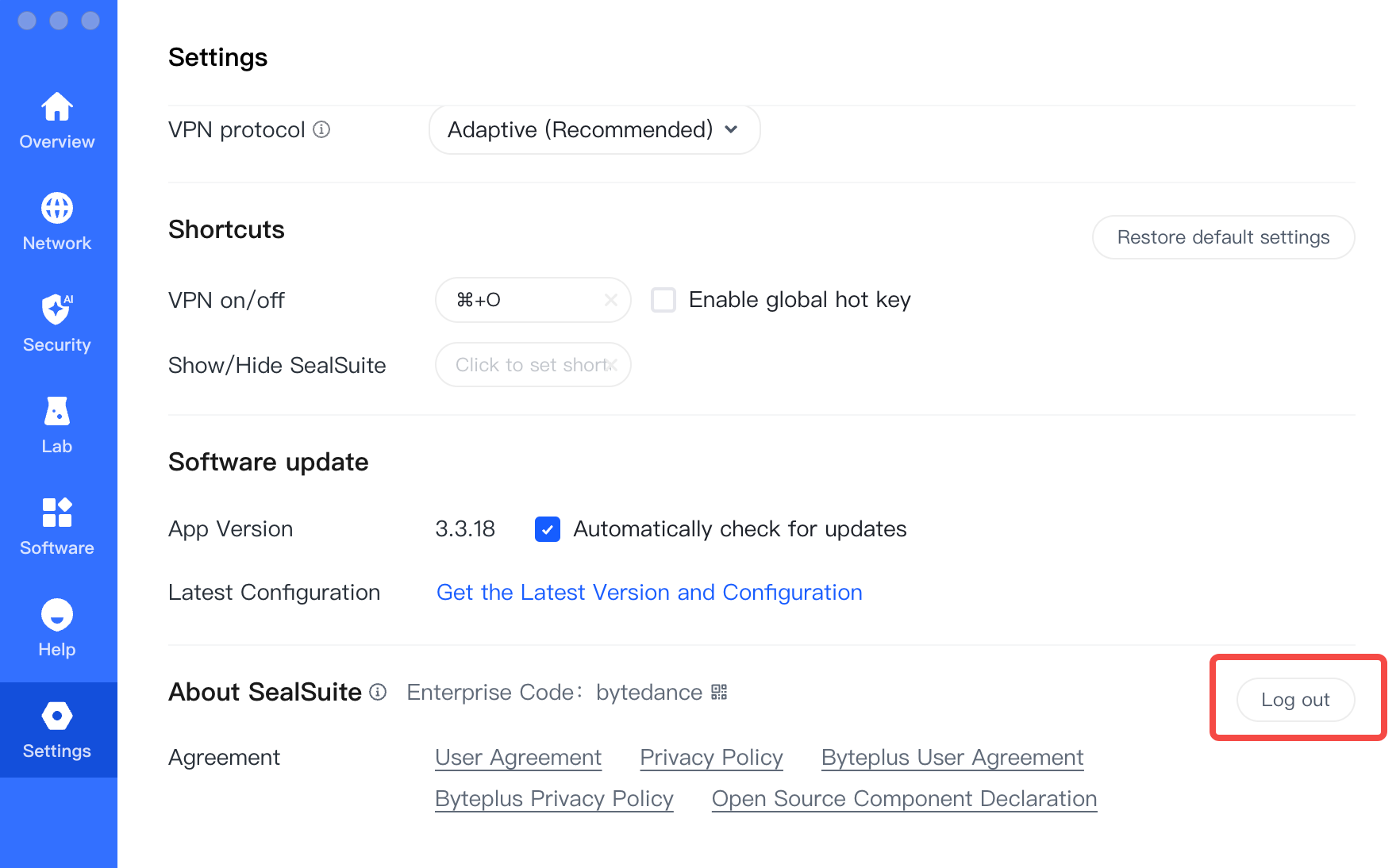Open the Security shield icon

(57, 309)
